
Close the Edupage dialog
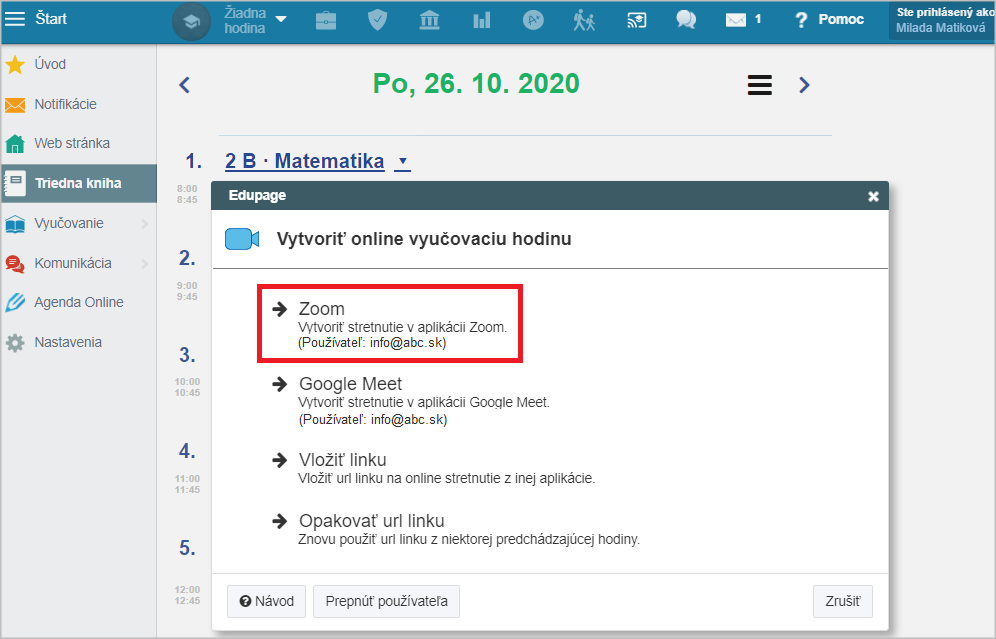(873, 196)
